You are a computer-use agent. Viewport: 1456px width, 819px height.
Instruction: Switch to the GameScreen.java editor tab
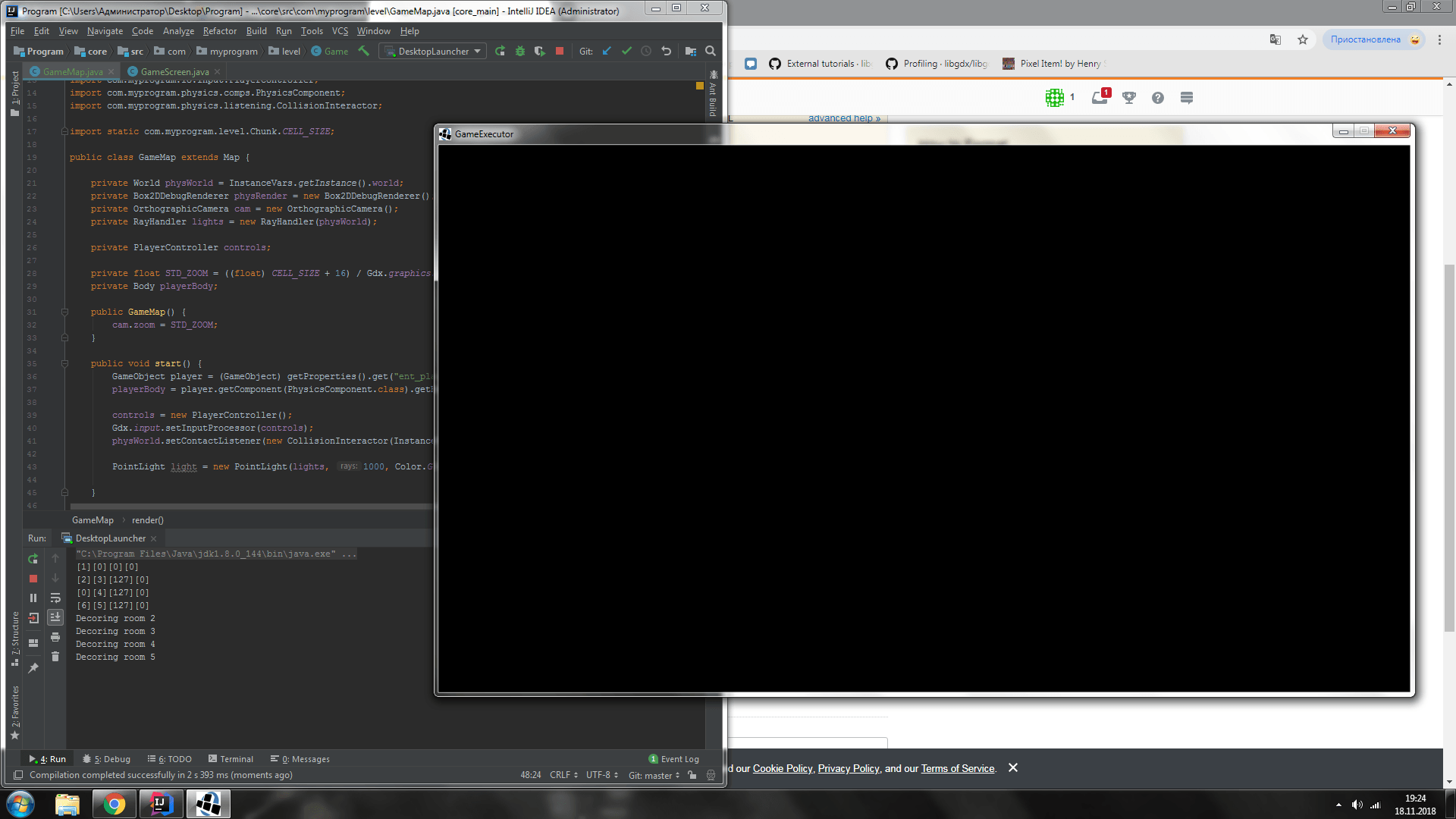point(174,71)
